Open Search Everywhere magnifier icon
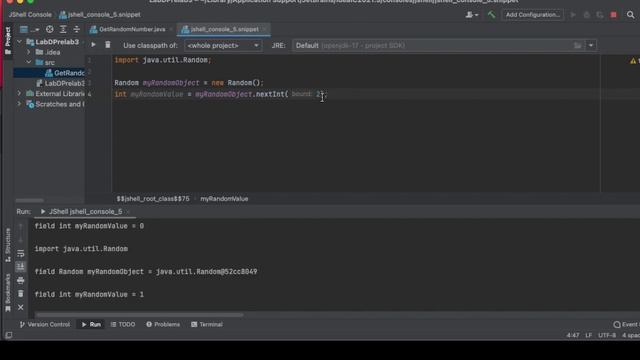Viewport: 640px width, 360px height. (631, 15)
